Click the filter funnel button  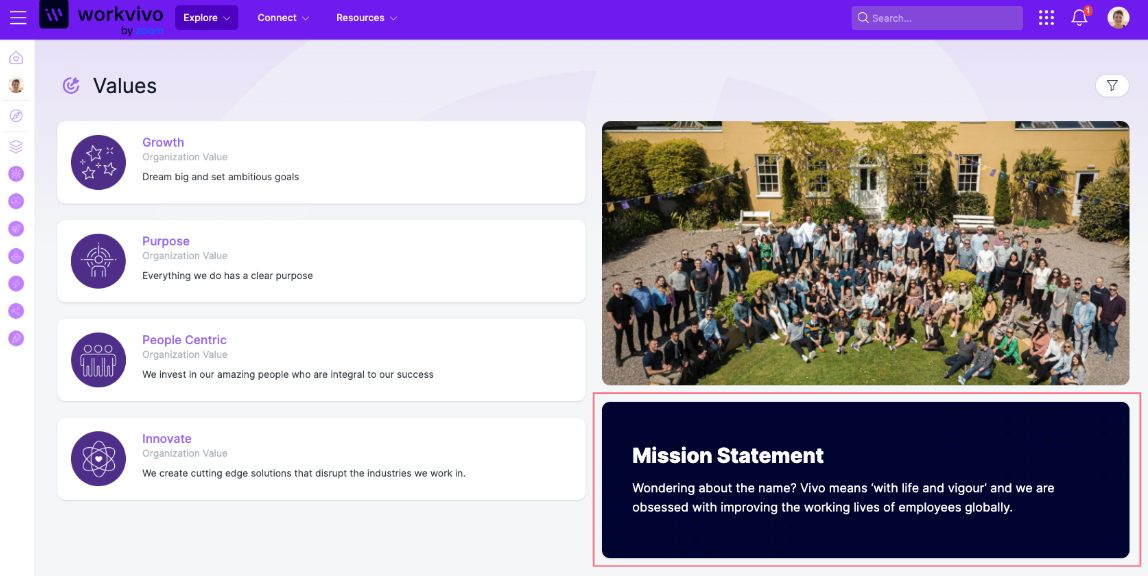pos(1112,86)
